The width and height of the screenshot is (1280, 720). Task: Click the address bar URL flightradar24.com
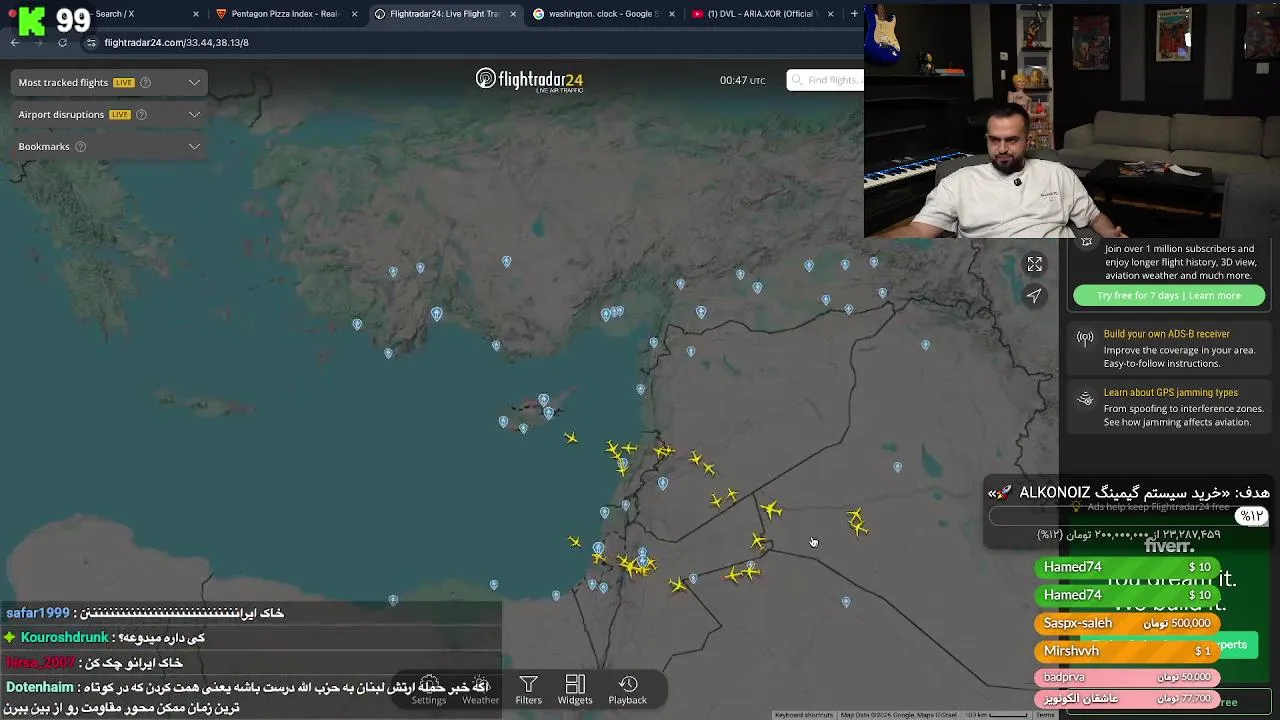click(176, 42)
